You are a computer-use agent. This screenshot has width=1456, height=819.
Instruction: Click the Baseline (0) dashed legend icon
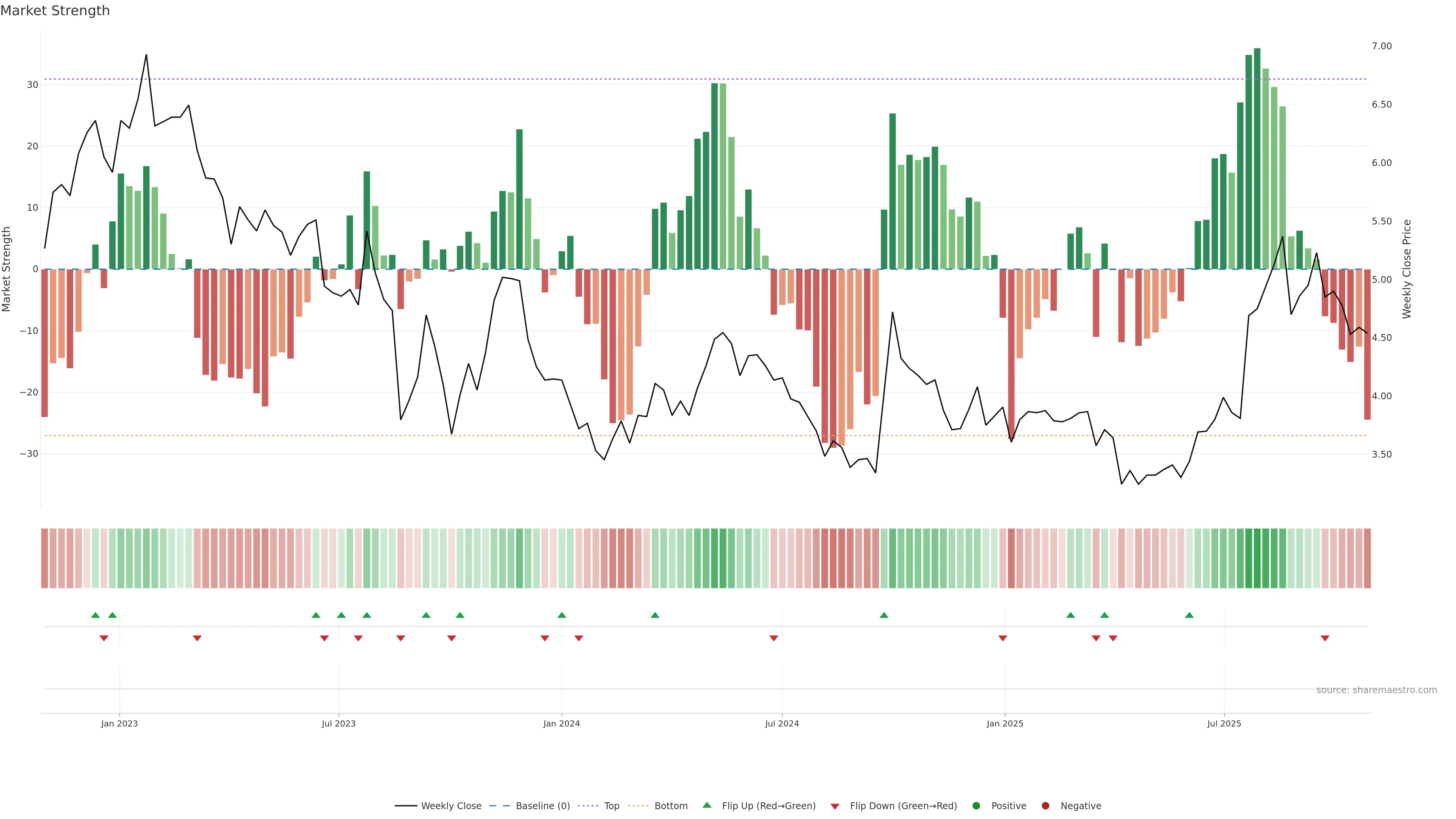click(500, 806)
